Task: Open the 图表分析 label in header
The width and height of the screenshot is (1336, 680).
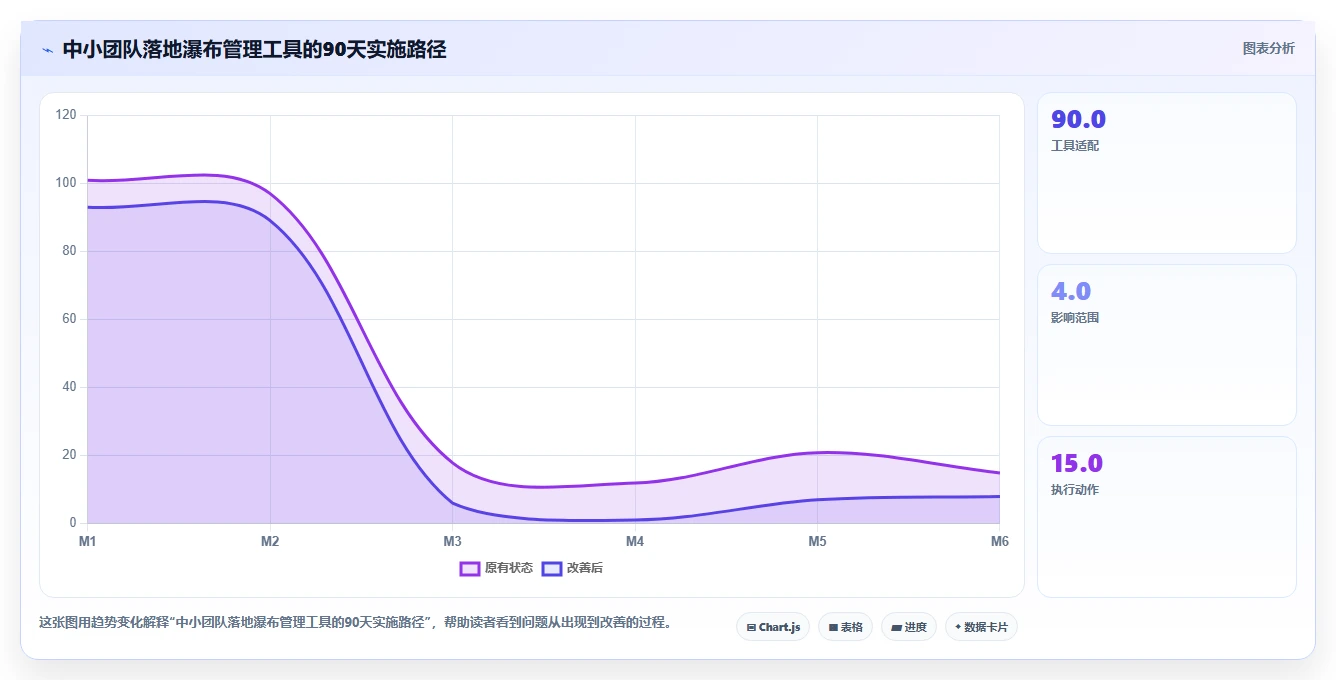Action: [1268, 48]
